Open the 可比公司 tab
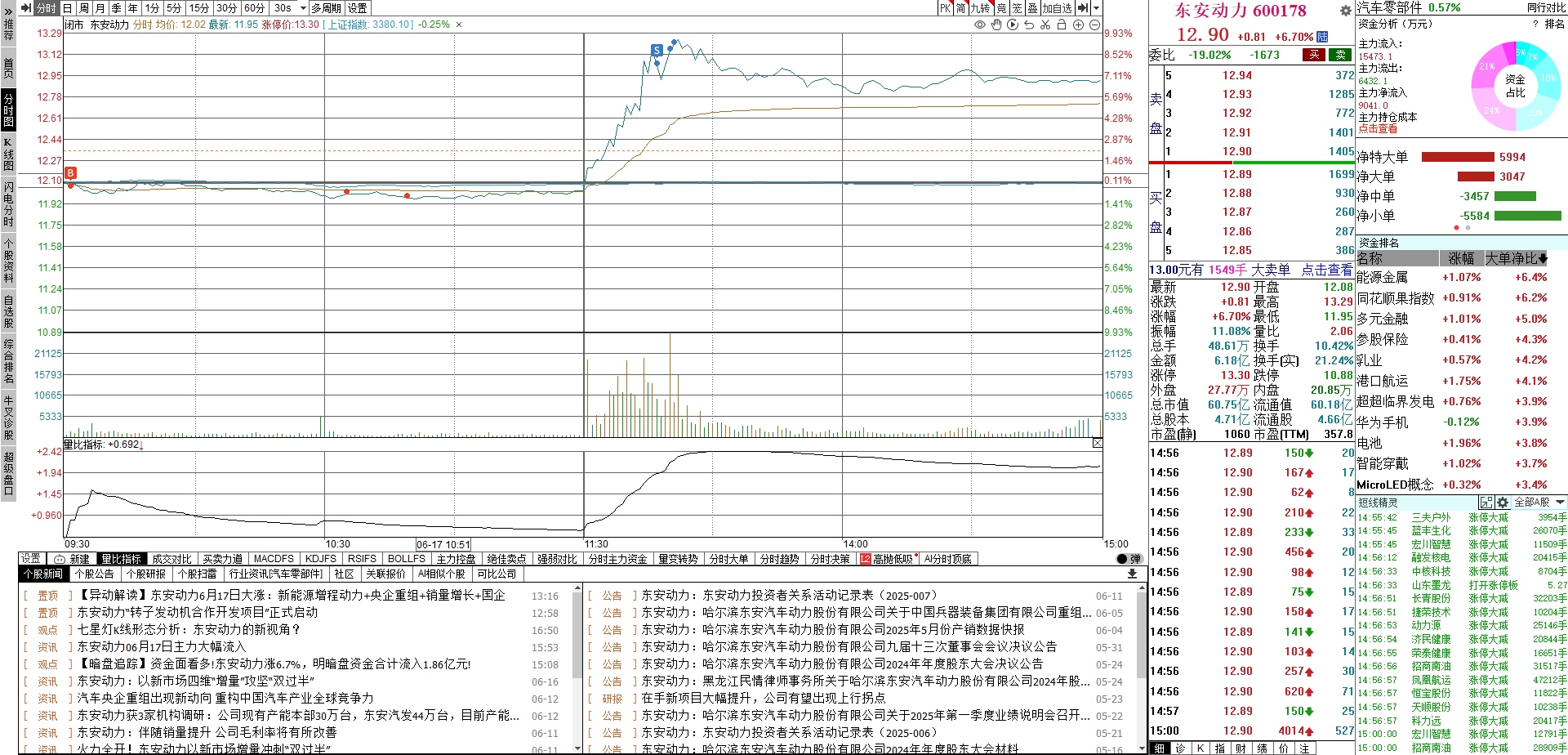 tap(497, 574)
